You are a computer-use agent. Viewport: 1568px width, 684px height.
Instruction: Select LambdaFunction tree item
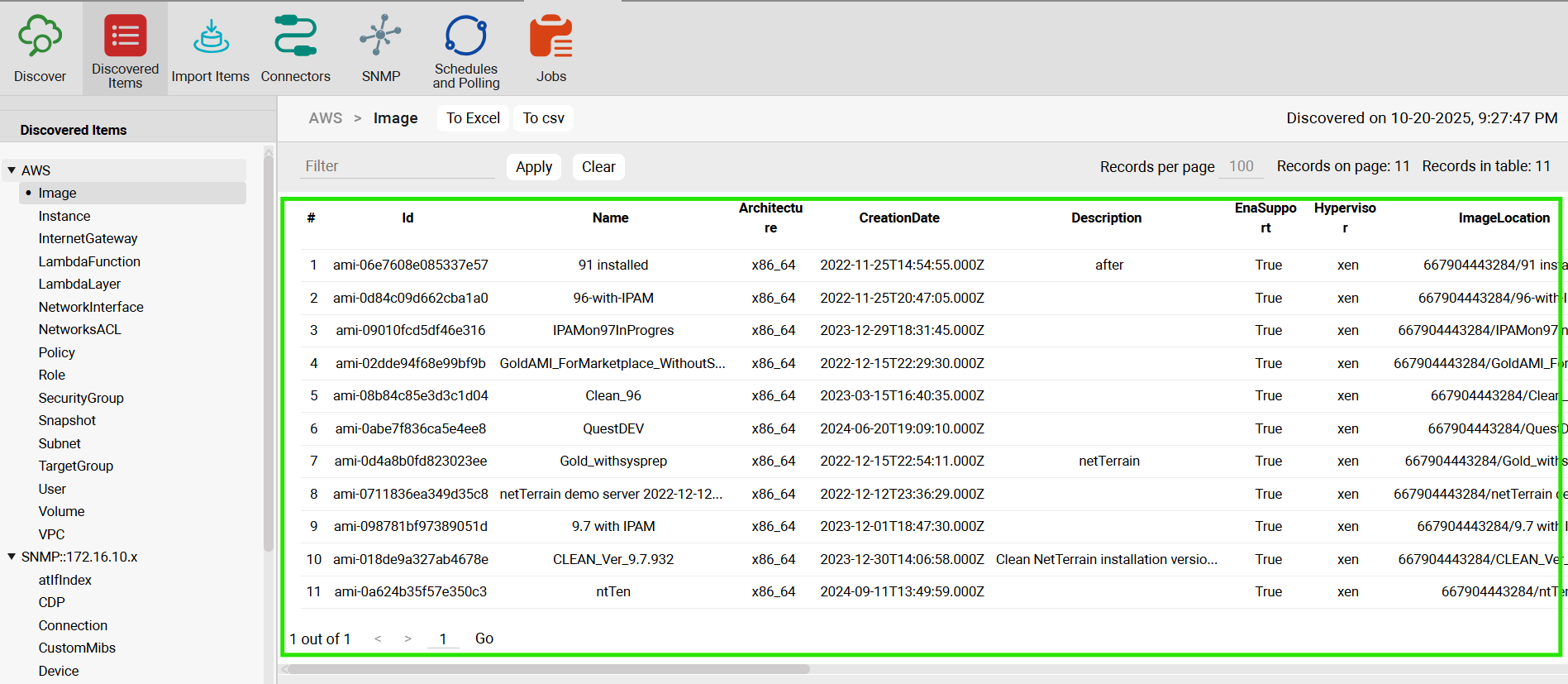[x=89, y=261]
